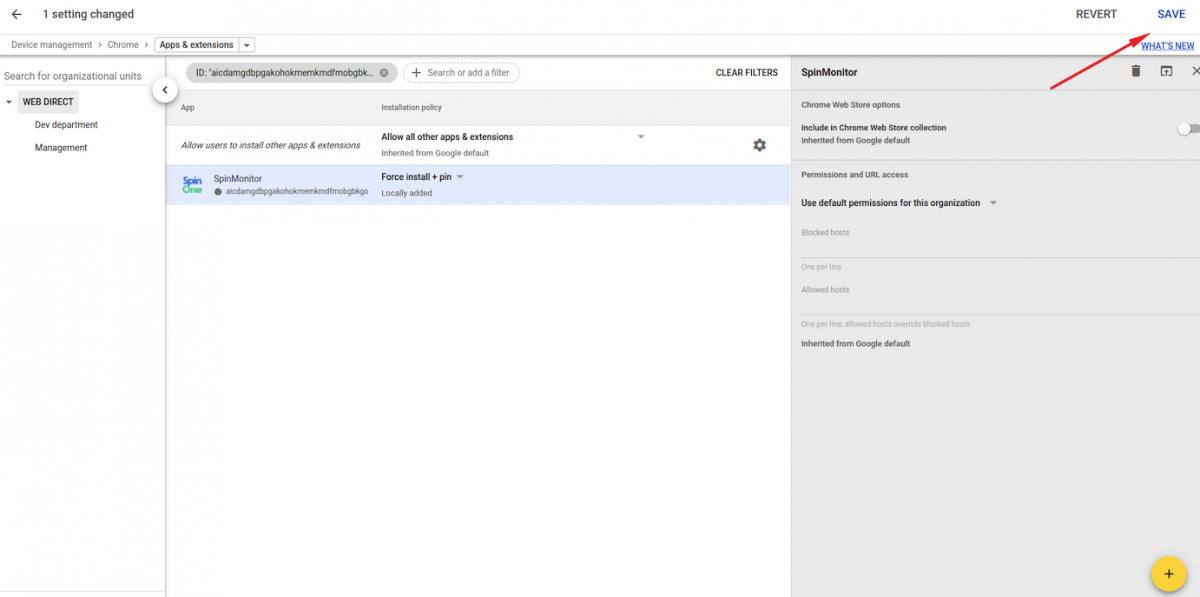Open the Apps & extensions breadcrumb dropdown

pyautogui.click(x=247, y=45)
